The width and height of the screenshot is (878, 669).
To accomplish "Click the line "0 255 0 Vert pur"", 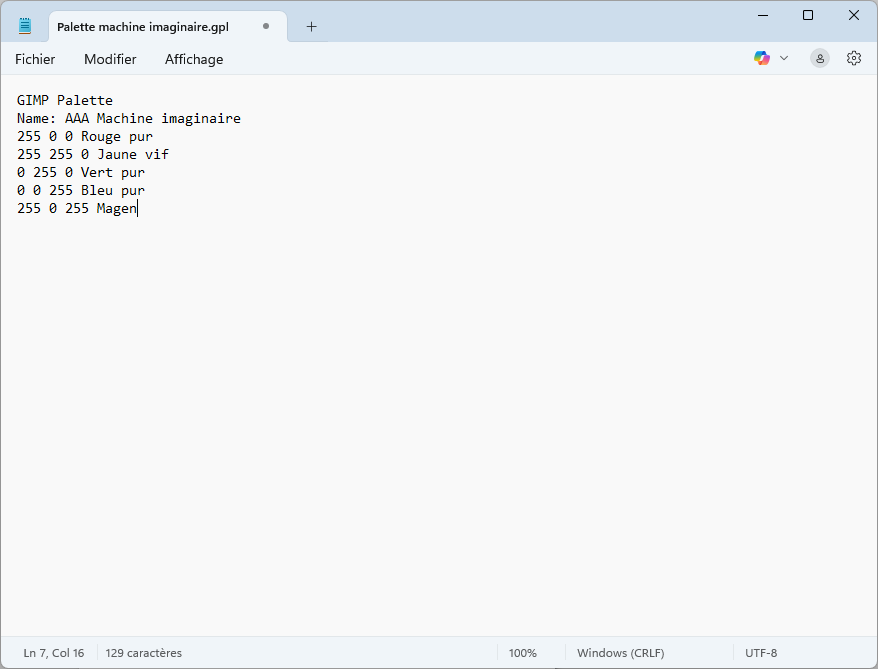I will (81, 172).
